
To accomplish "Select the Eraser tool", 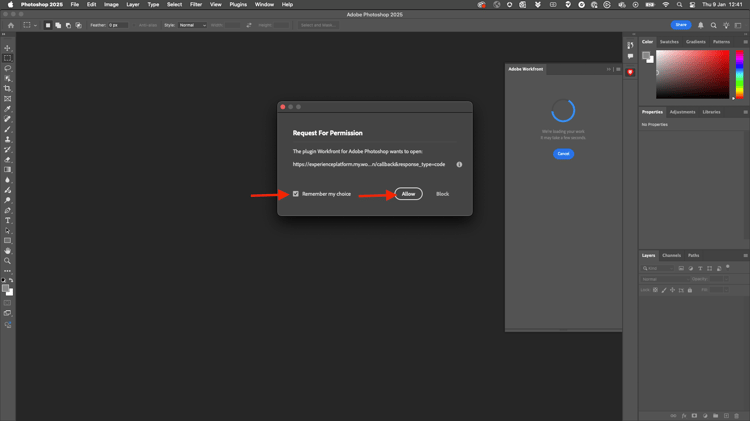I will pyautogui.click(x=7, y=159).
